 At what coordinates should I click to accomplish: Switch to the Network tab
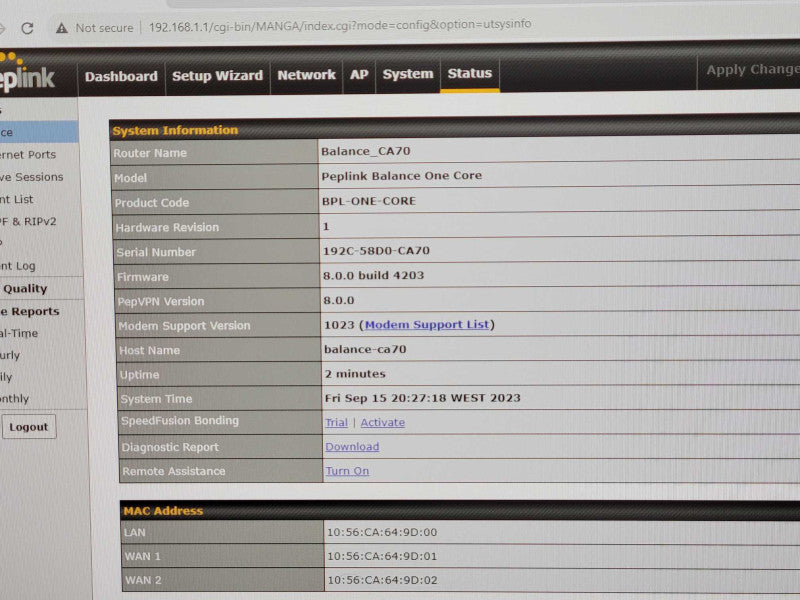tap(306, 75)
